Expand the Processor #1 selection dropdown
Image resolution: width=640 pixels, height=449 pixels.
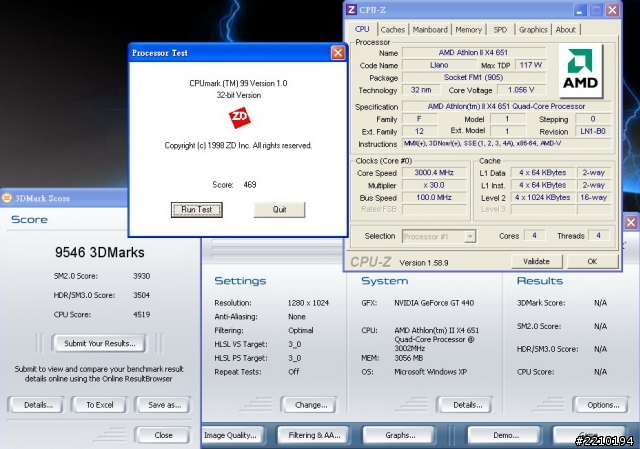tap(470, 236)
